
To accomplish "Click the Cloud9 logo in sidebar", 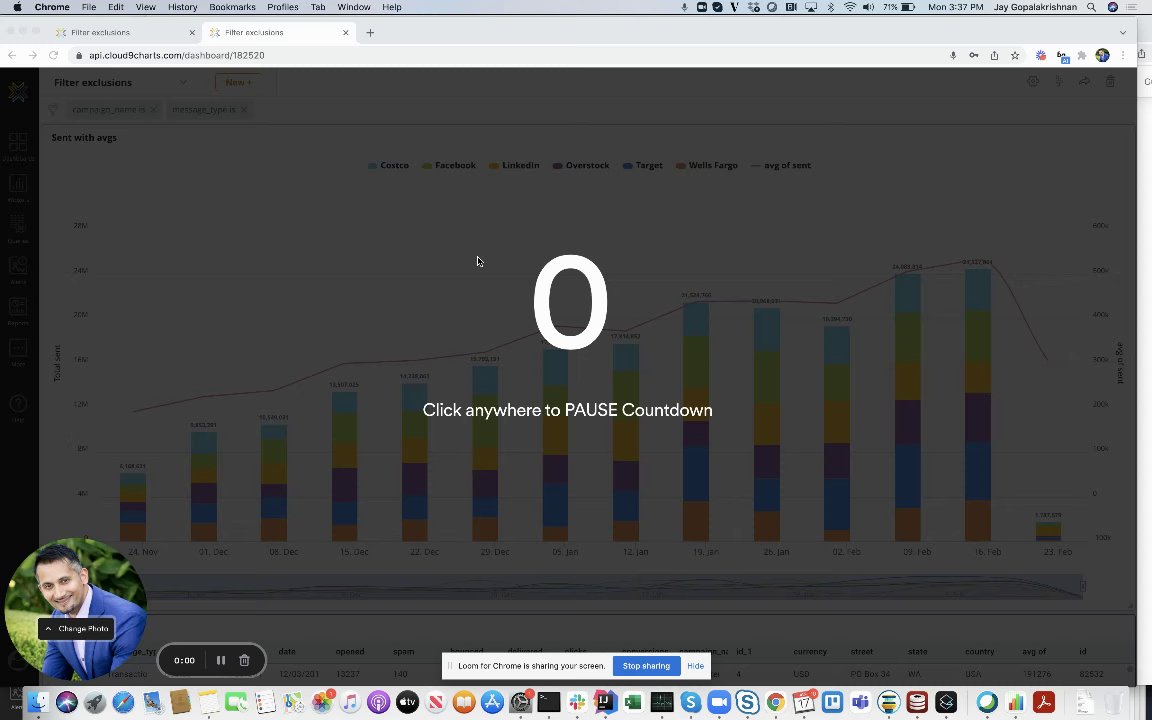I will coord(18,92).
